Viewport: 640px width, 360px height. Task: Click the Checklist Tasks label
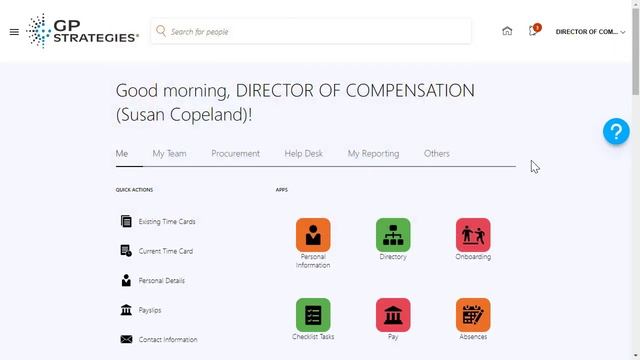click(x=313, y=337)
